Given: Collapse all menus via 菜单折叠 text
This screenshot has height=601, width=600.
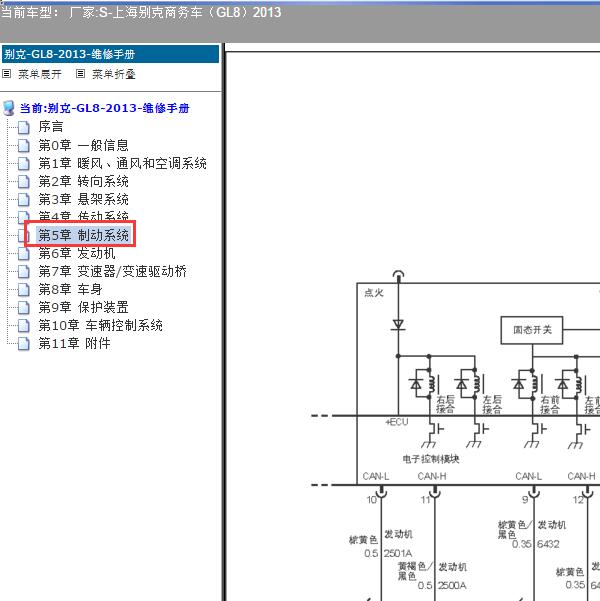Looking at the screenshot, I should pos(114,74).
